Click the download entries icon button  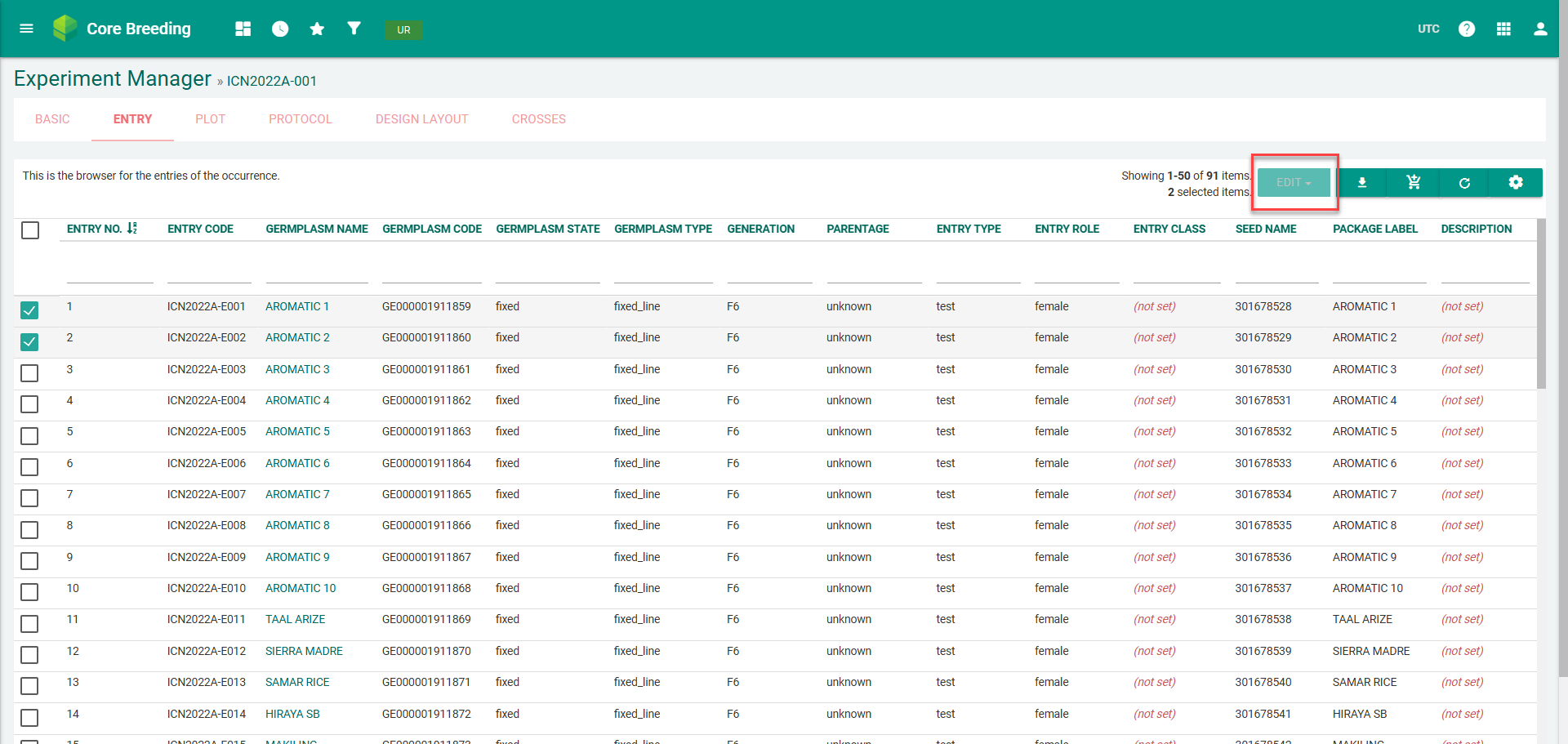[x=1362, y=183]
